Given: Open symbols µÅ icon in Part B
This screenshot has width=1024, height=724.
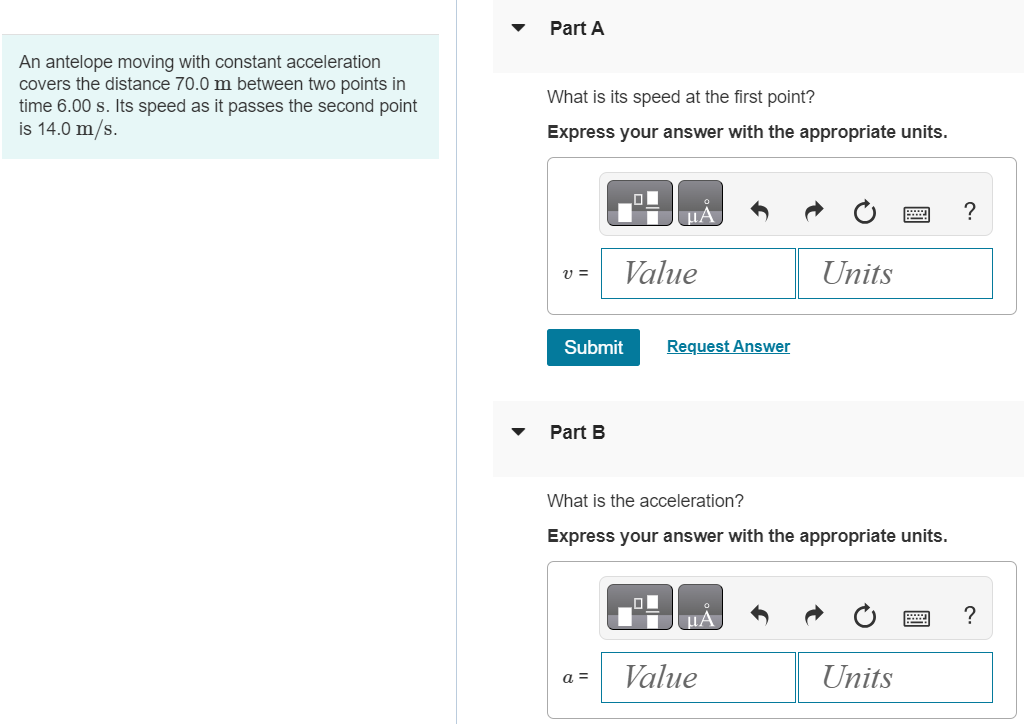Looking at the screenshot, I should coord(700,607).
